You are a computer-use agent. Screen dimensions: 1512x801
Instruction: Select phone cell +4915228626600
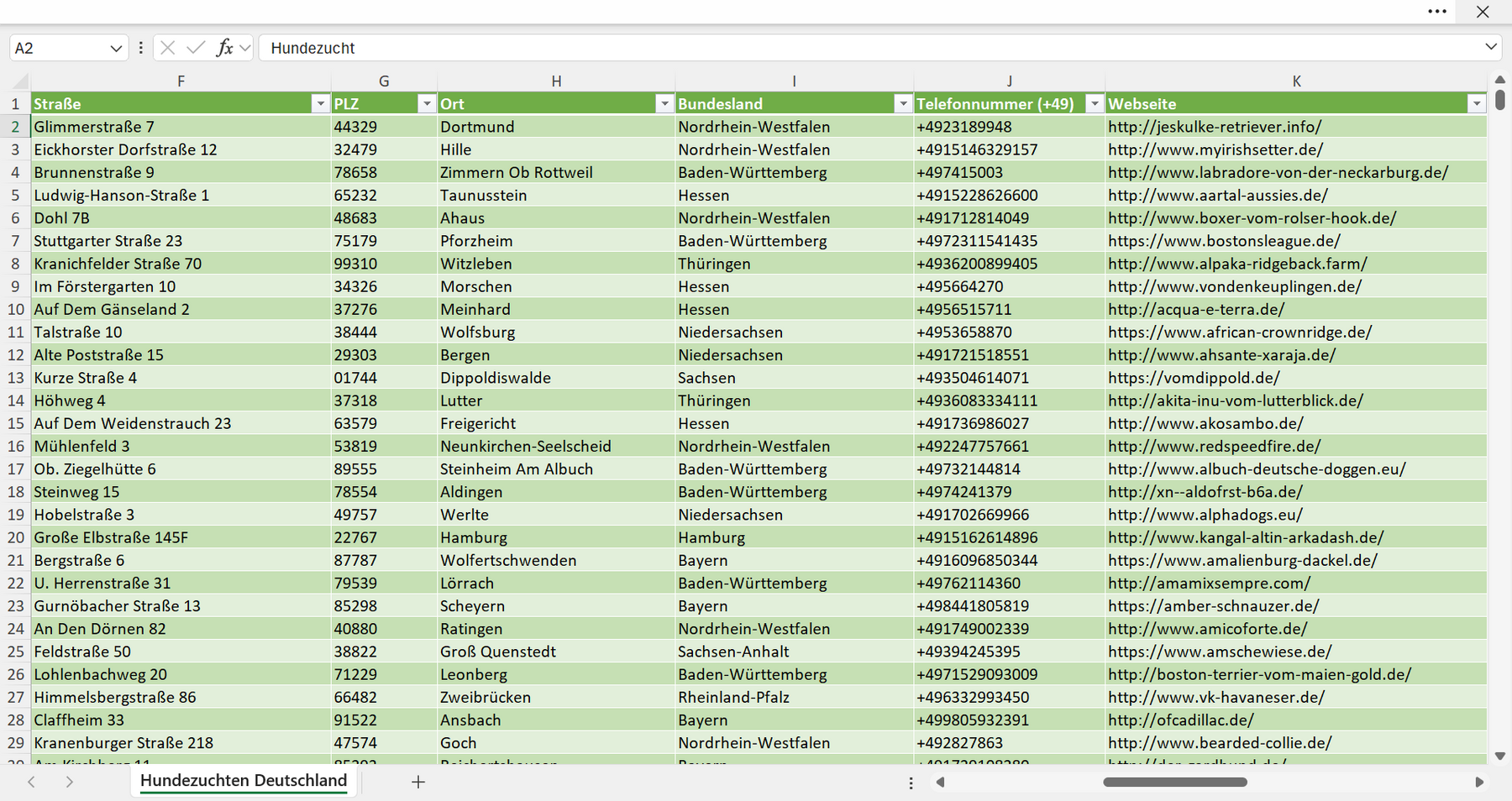coord(1009,195)
